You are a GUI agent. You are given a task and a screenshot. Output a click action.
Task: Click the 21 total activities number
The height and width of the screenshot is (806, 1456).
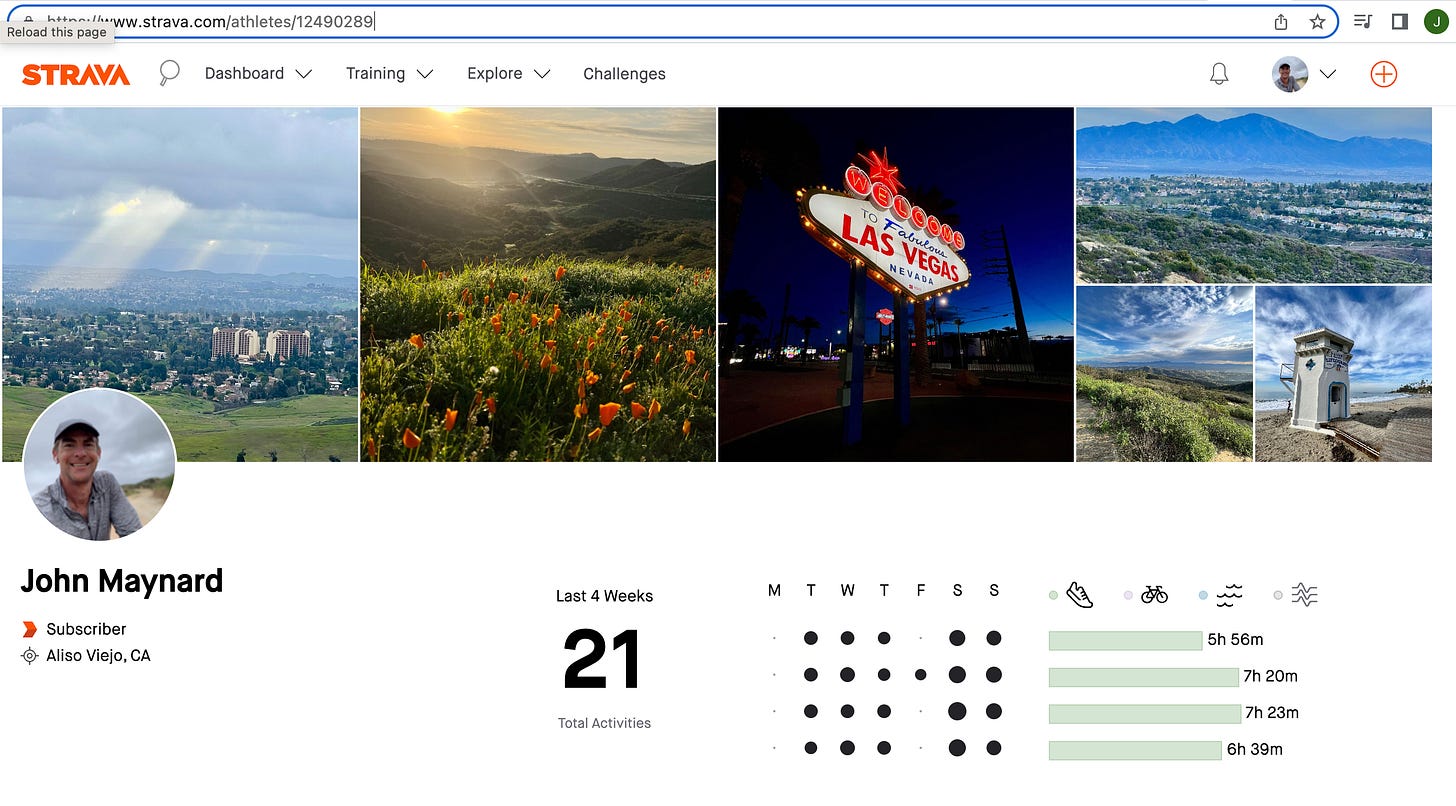coord(602,660)
